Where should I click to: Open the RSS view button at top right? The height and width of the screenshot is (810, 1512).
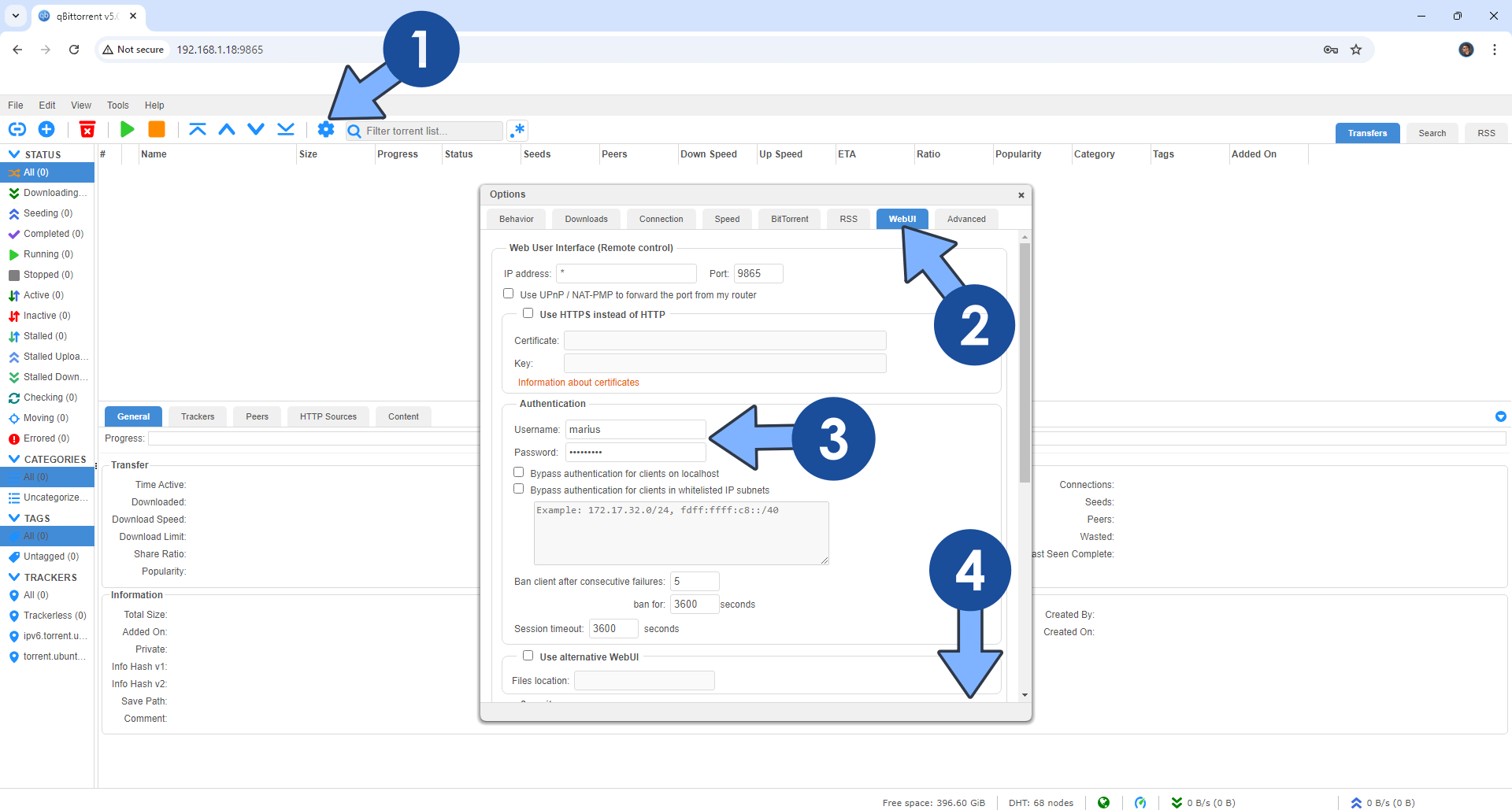click(x=1487, y=133)
